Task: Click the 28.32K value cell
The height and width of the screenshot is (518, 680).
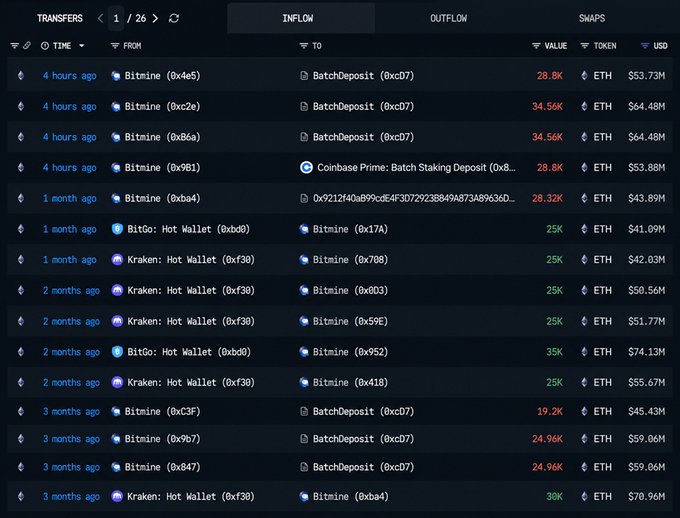Action: (x=547, y=198)
